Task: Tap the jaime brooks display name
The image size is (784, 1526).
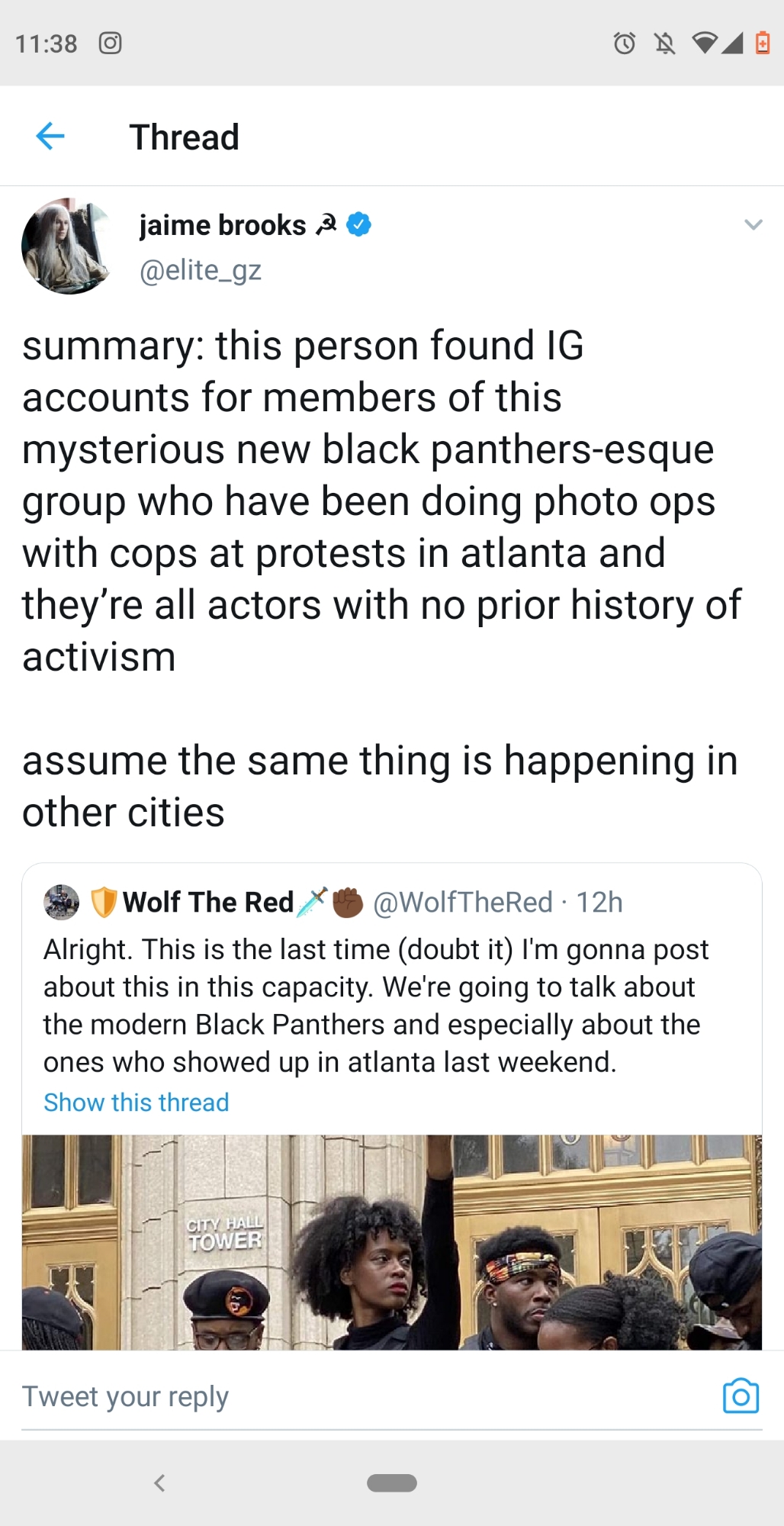Action: (222, 225)
